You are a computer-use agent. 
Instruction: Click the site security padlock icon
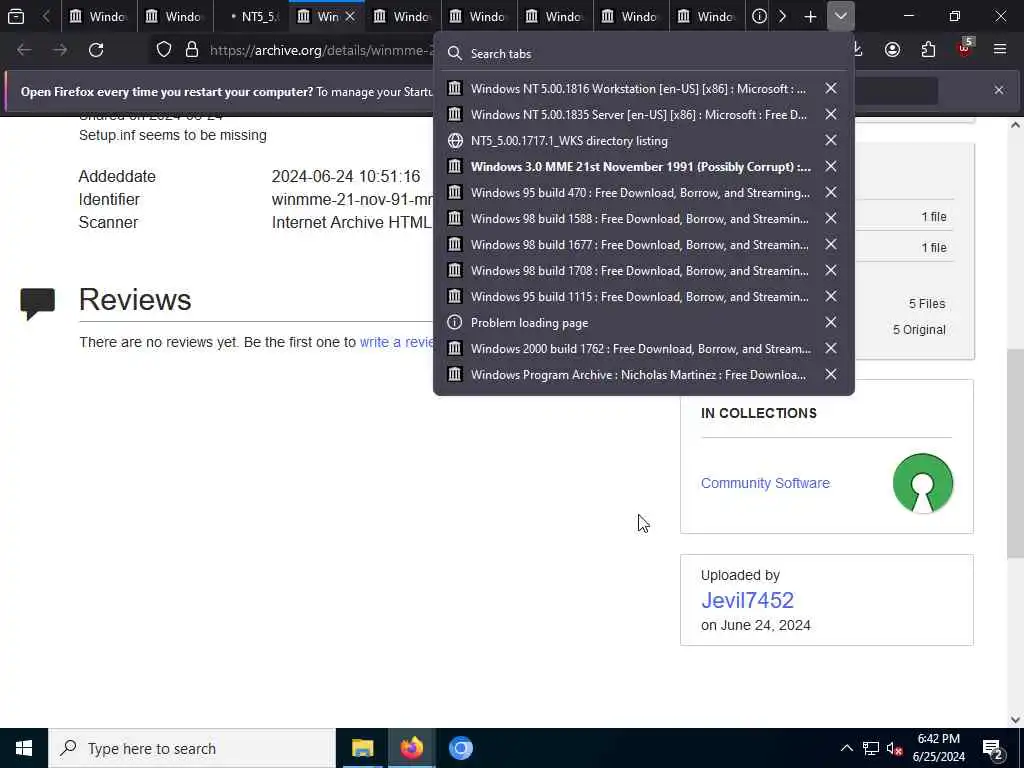pyautogui.click(x=192, y=50)
